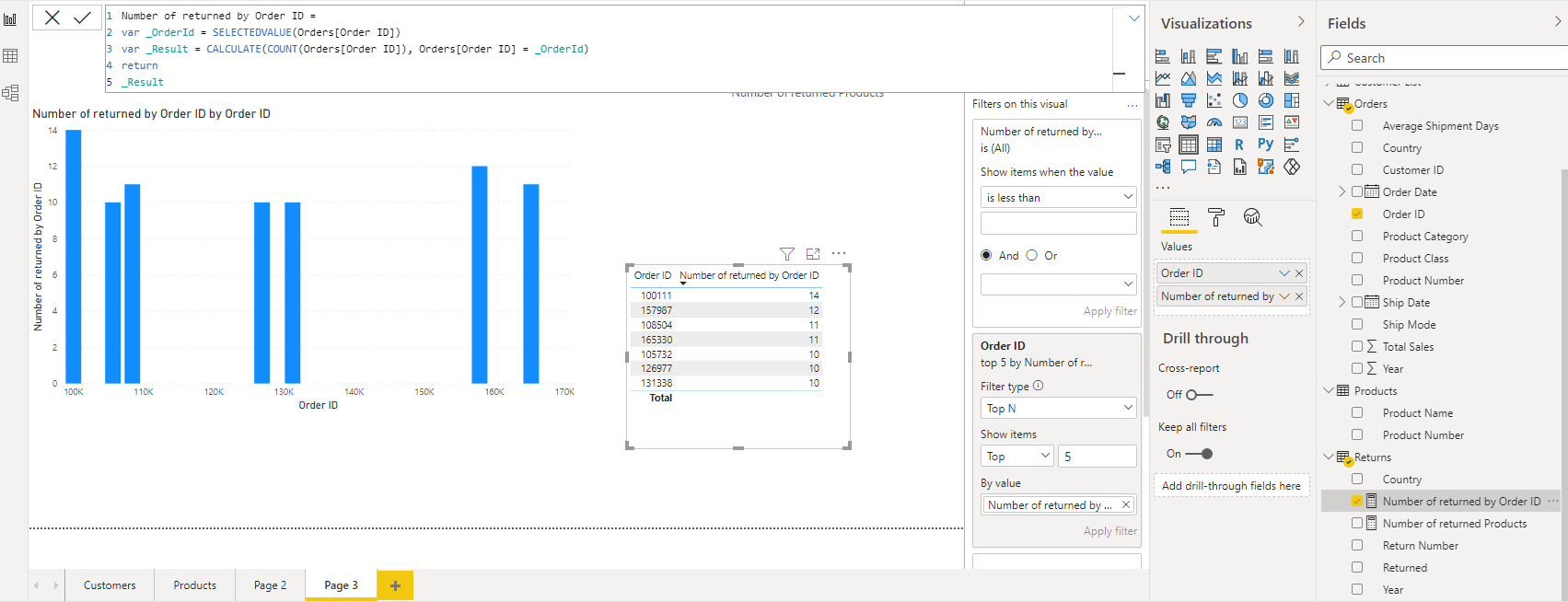
Task: Collapse the Returns table in Fields
Action: click(x=1329, y=457)
